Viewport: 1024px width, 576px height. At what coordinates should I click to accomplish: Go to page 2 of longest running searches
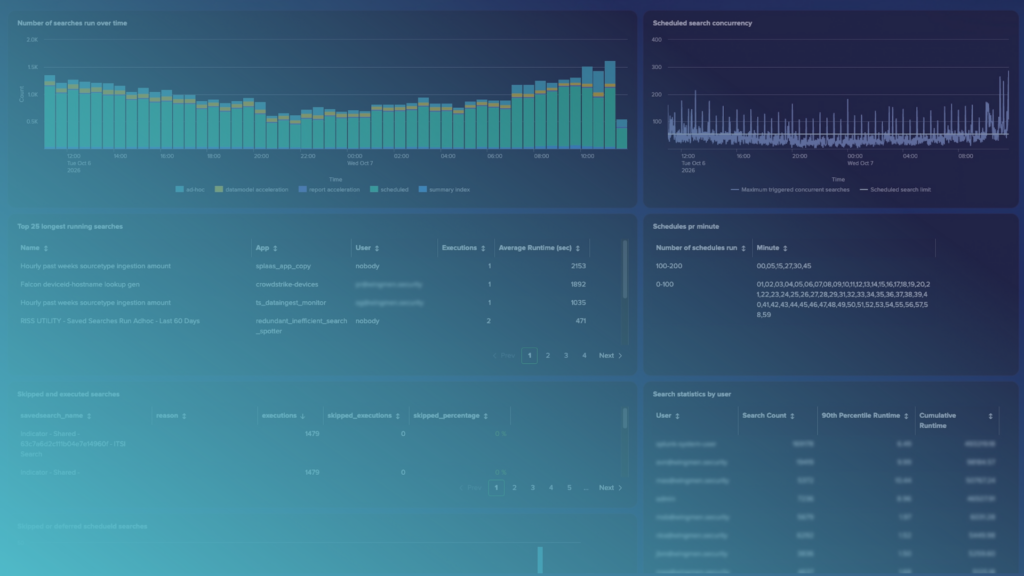(548, 356)
